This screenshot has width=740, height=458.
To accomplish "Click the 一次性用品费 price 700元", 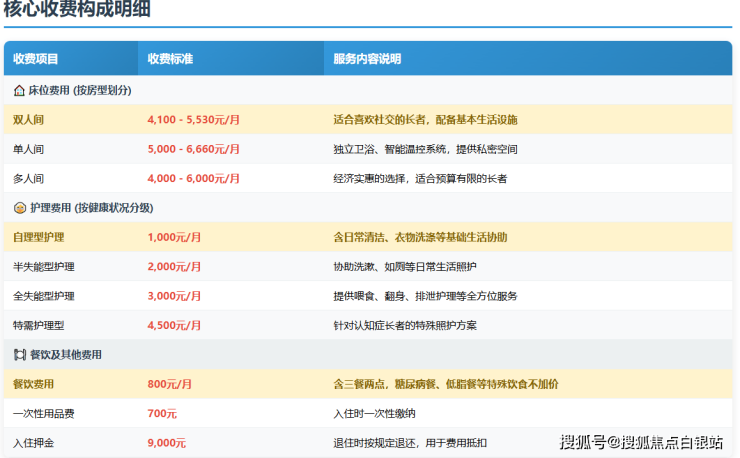I will pos(162,414).
